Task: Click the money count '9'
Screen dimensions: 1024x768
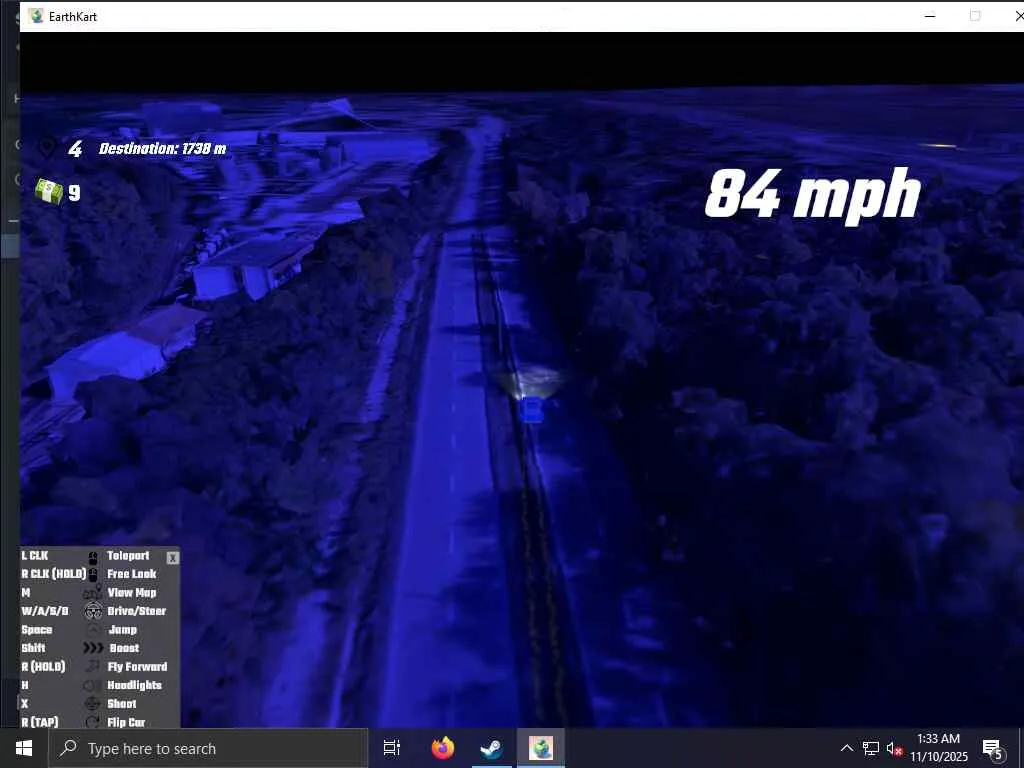Action: click(74, 193)
